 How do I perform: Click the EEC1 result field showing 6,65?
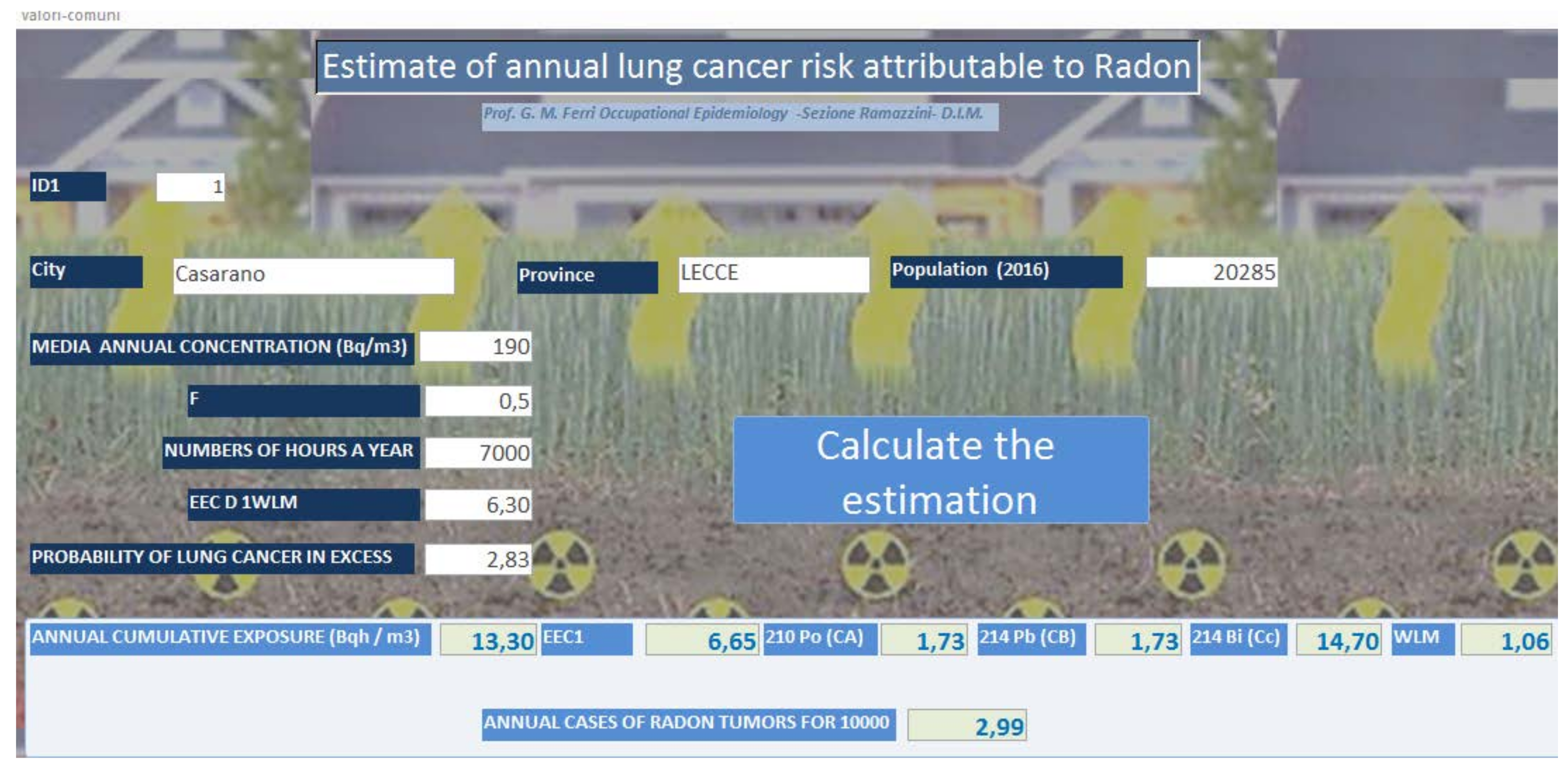702,640
